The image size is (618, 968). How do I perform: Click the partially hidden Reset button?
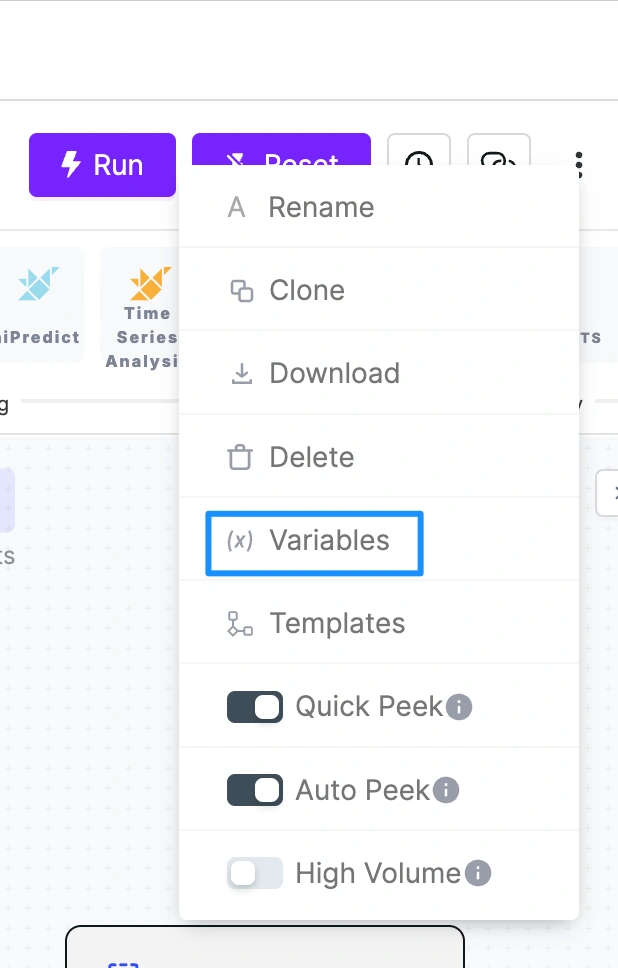pyautogui.click(x=282, y=149)
